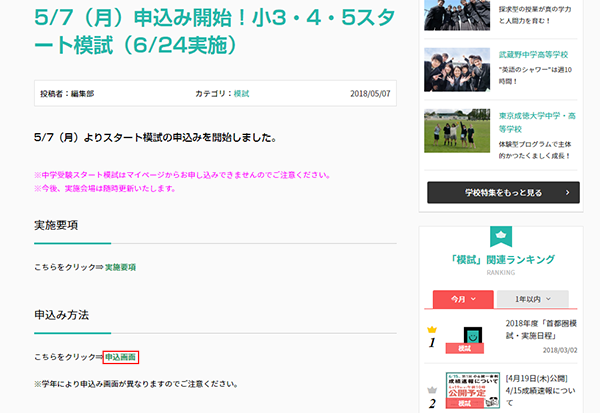Click the chevron arrow on 学校特集をもっと見る
Screen dimensions: 600x413
[567, 192]
